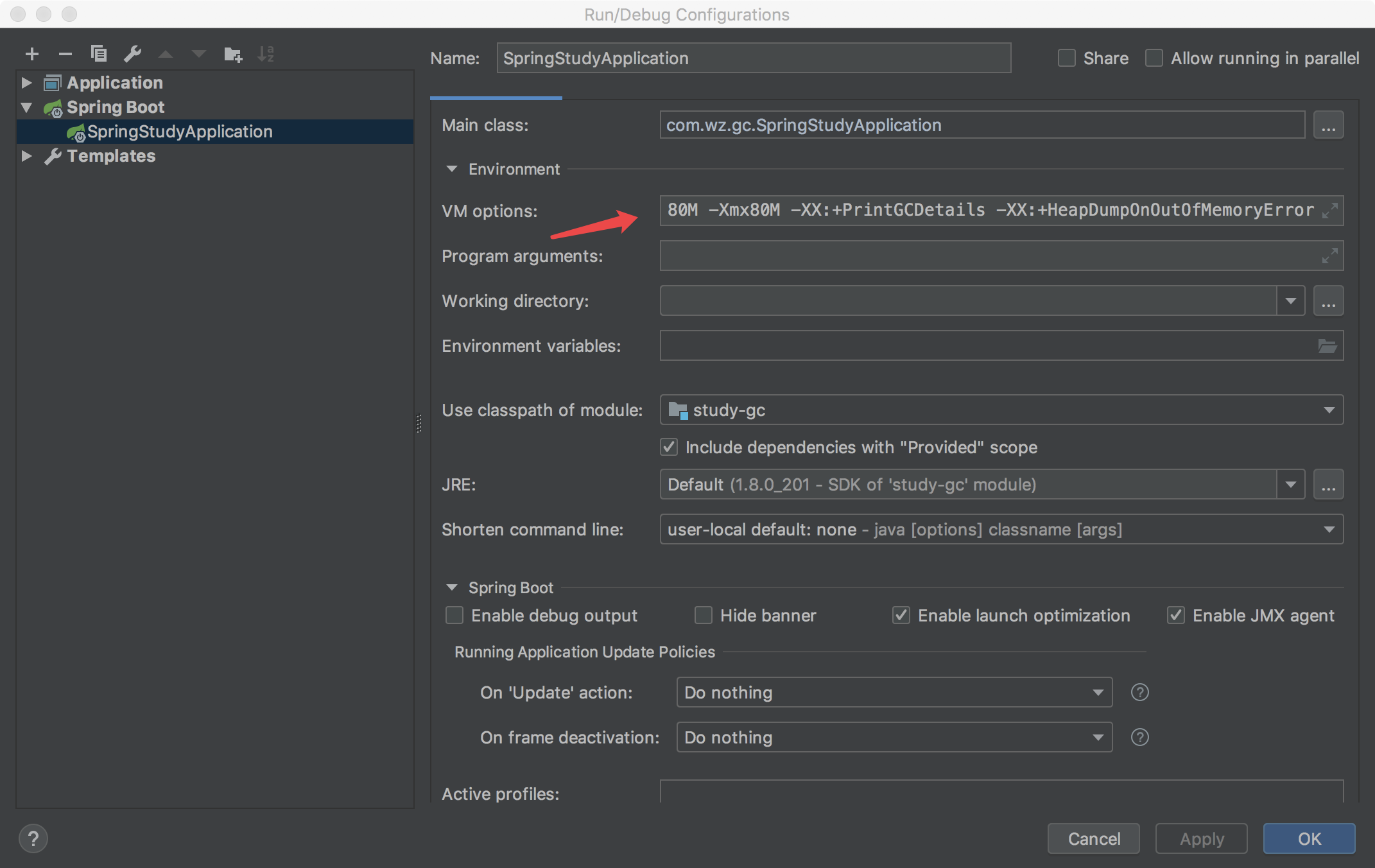Click the Cancel button
The image size is (1375, 868).
pyautogui.click(x=1093, y=838)
